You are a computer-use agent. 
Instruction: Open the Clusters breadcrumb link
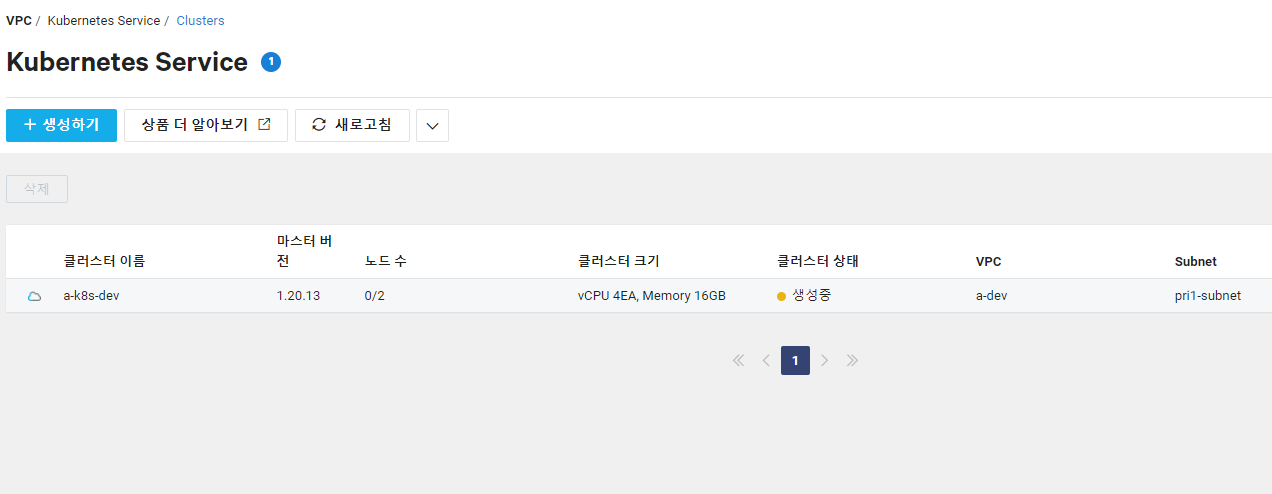pyautogui.click(x=200, y=20)
